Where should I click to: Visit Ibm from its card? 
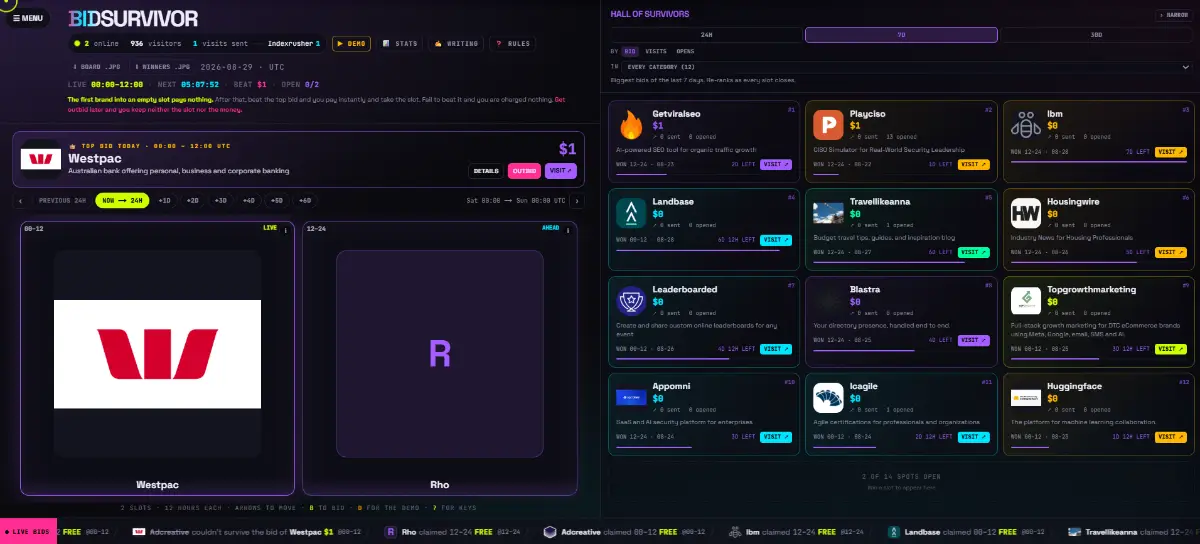click(1171, 152)
